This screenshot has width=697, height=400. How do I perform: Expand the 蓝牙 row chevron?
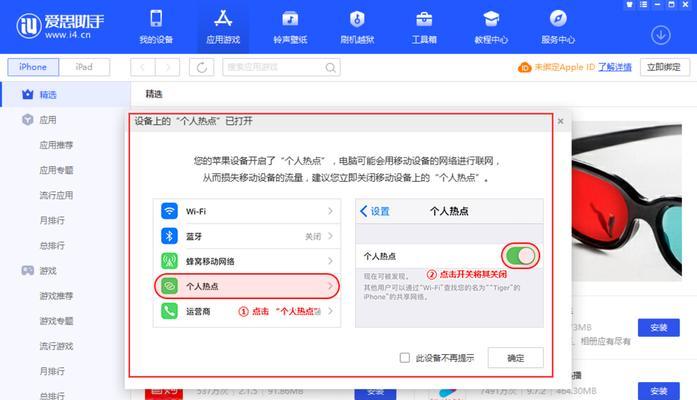tap(330, 236)
